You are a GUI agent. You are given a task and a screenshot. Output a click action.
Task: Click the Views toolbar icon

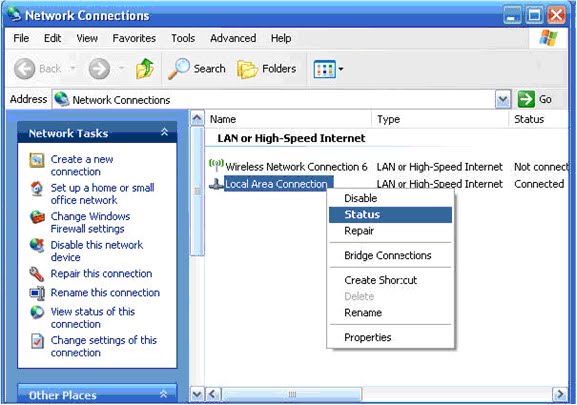pyautogui.click(x=324, y=69)
